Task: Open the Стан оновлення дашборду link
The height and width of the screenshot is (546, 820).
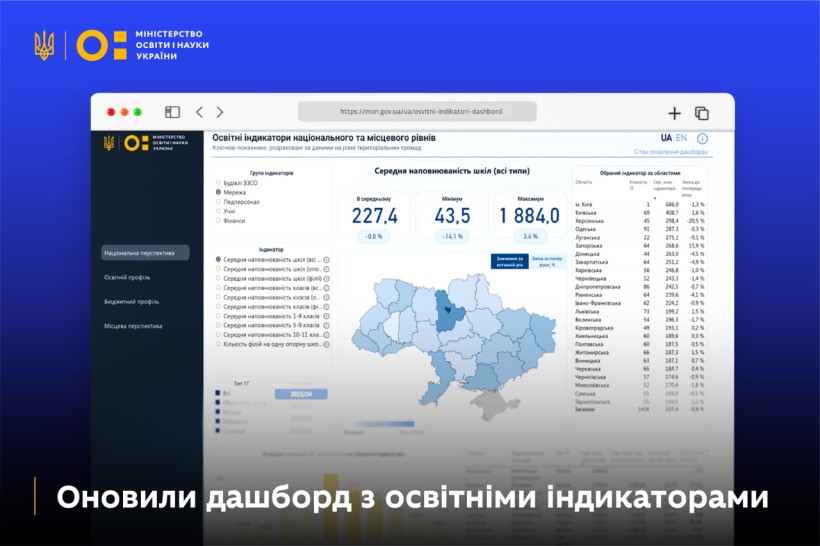Action: tap(671, 152)
